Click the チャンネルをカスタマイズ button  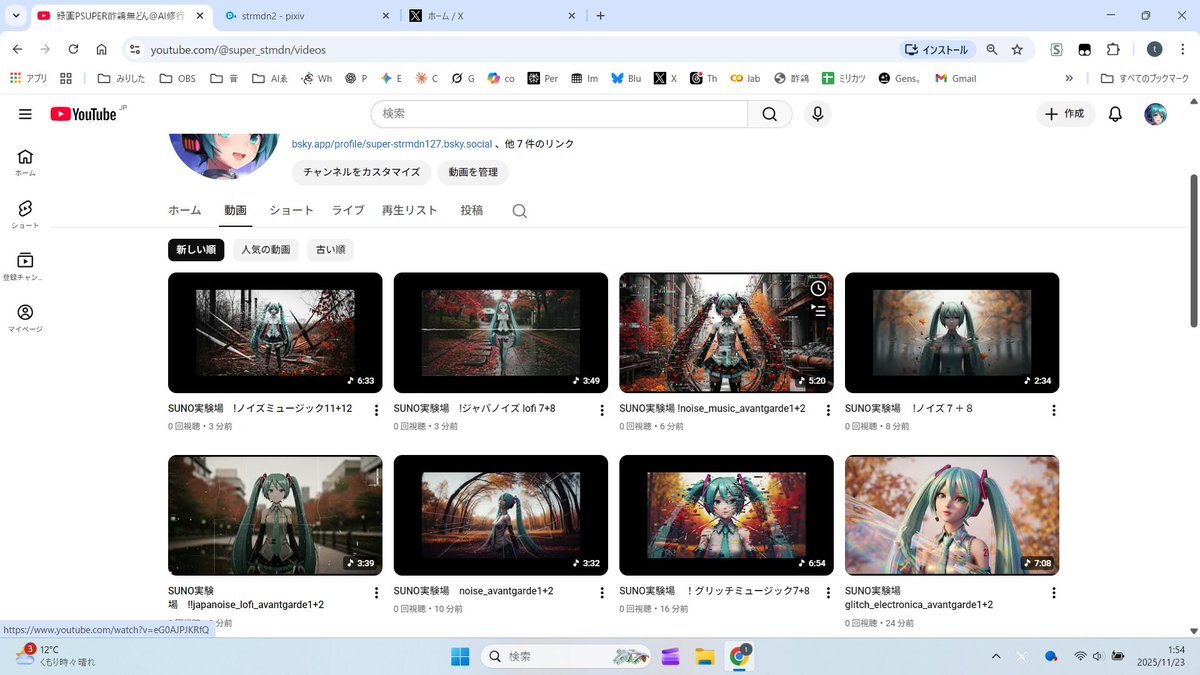(361, 172)
